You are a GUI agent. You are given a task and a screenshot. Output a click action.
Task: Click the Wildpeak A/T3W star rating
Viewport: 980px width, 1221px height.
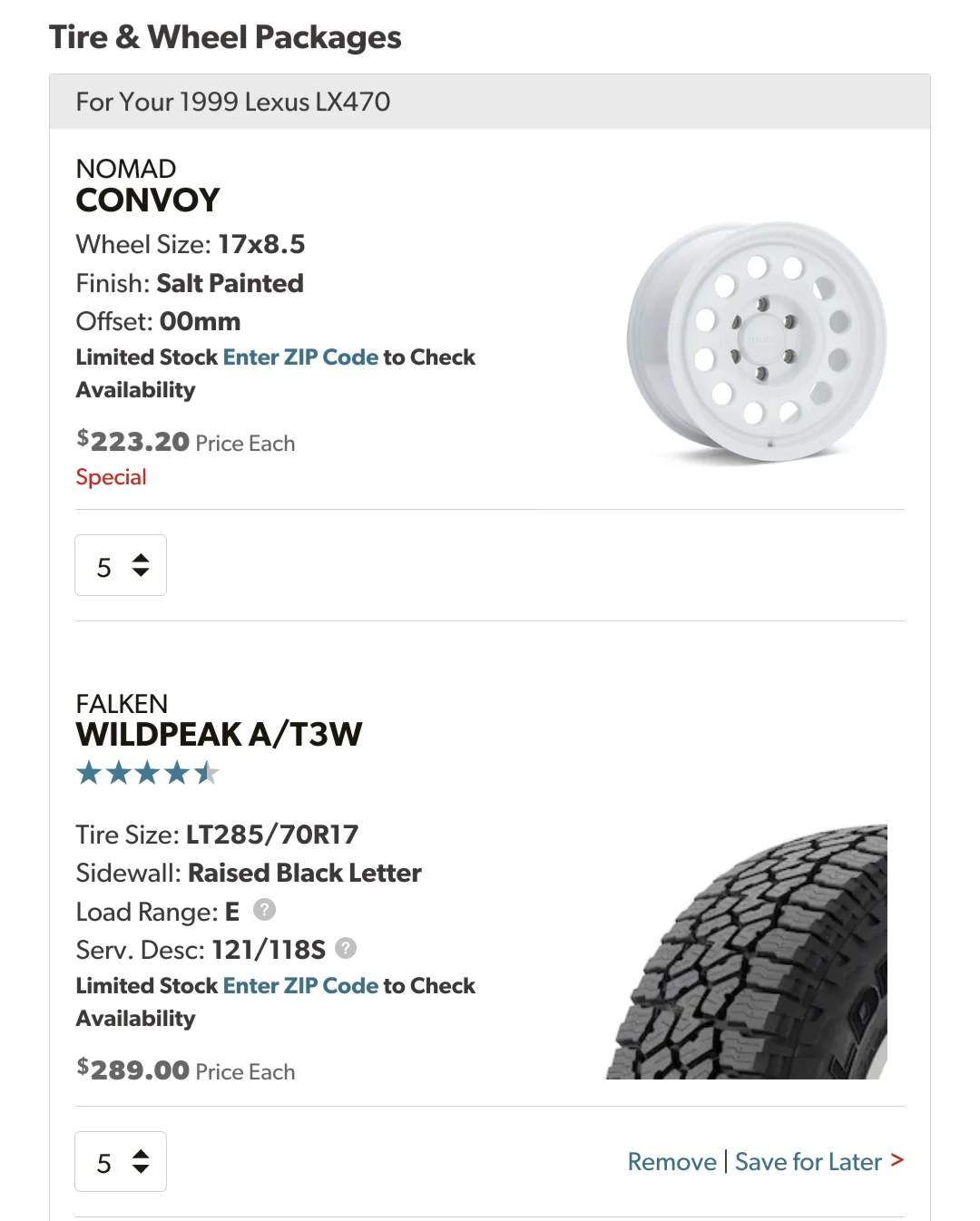pyautogui.click(x=148, y=773)
